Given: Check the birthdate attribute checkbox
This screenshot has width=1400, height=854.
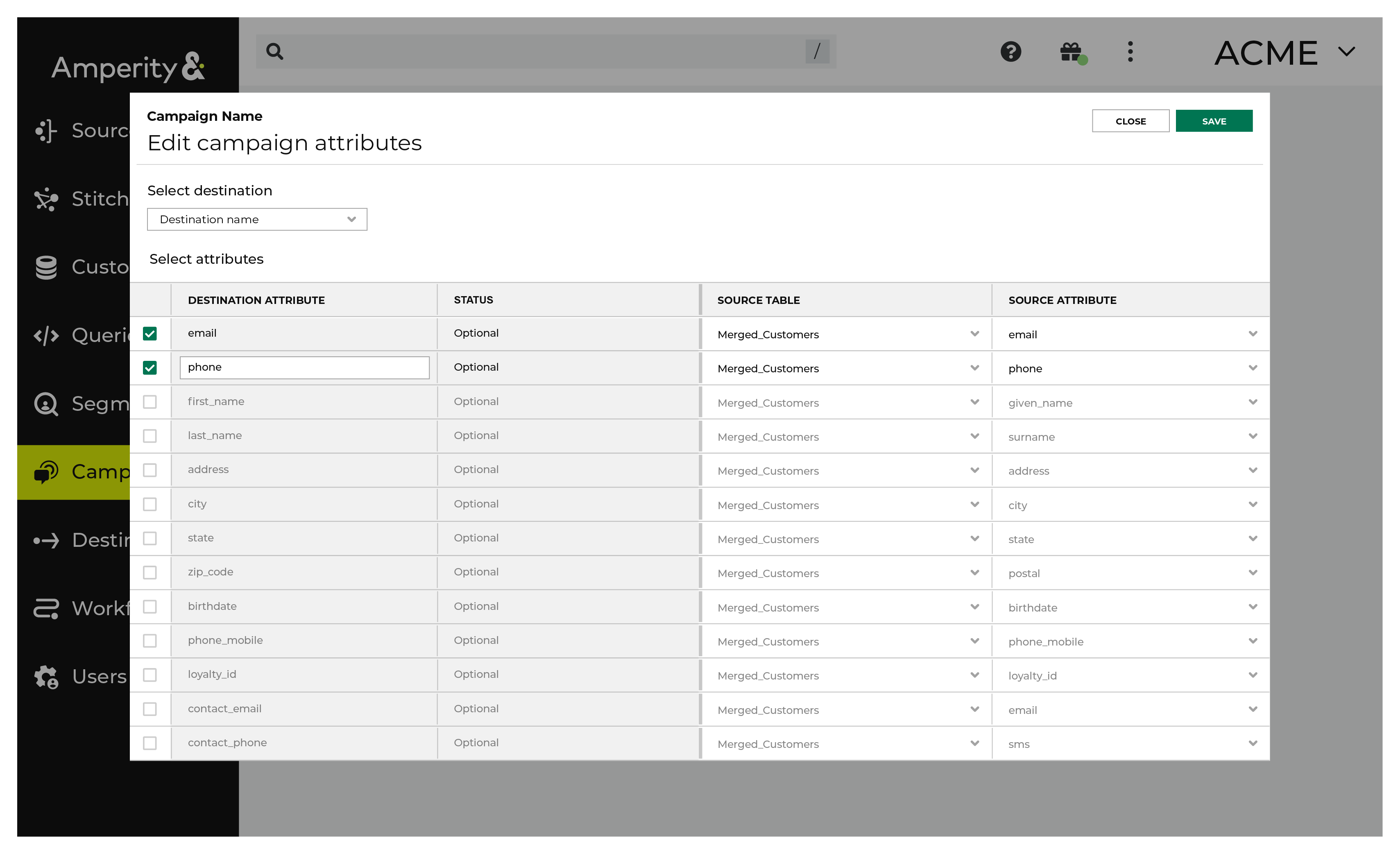Looking at the screenshot, I should [x=150, y=606].
